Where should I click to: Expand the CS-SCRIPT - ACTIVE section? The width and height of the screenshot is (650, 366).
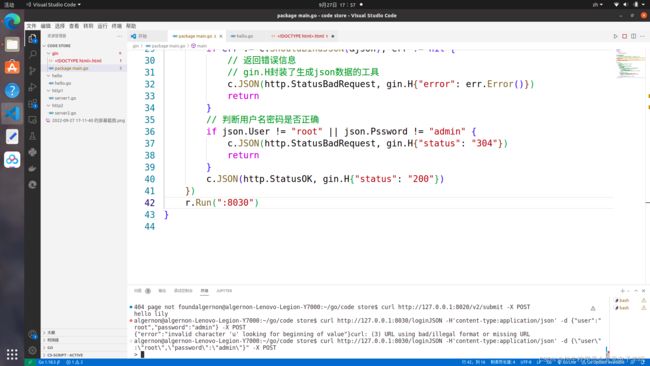pyautogui.click(x=65, y=355)
